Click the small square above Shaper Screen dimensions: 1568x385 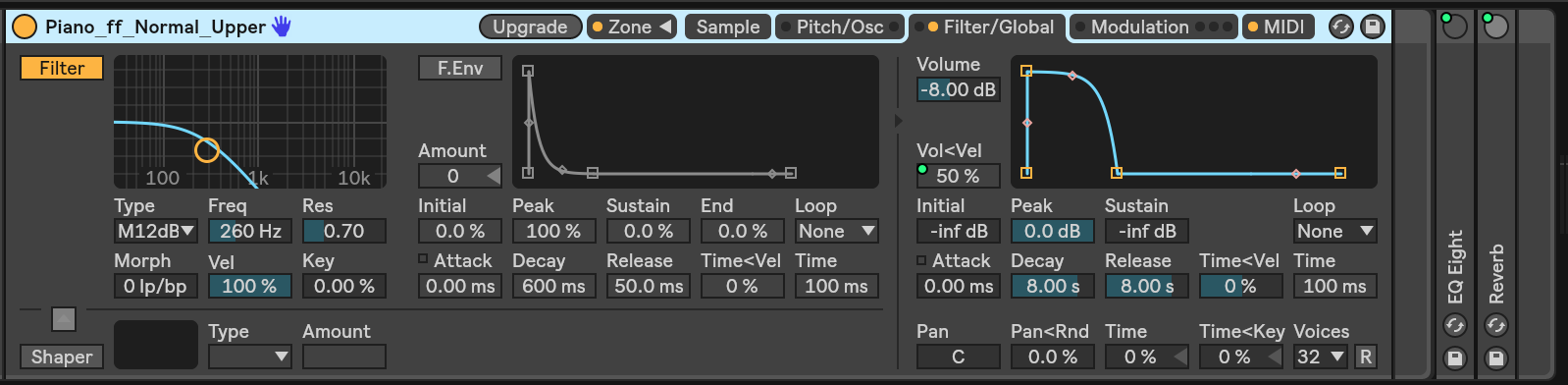63,319
